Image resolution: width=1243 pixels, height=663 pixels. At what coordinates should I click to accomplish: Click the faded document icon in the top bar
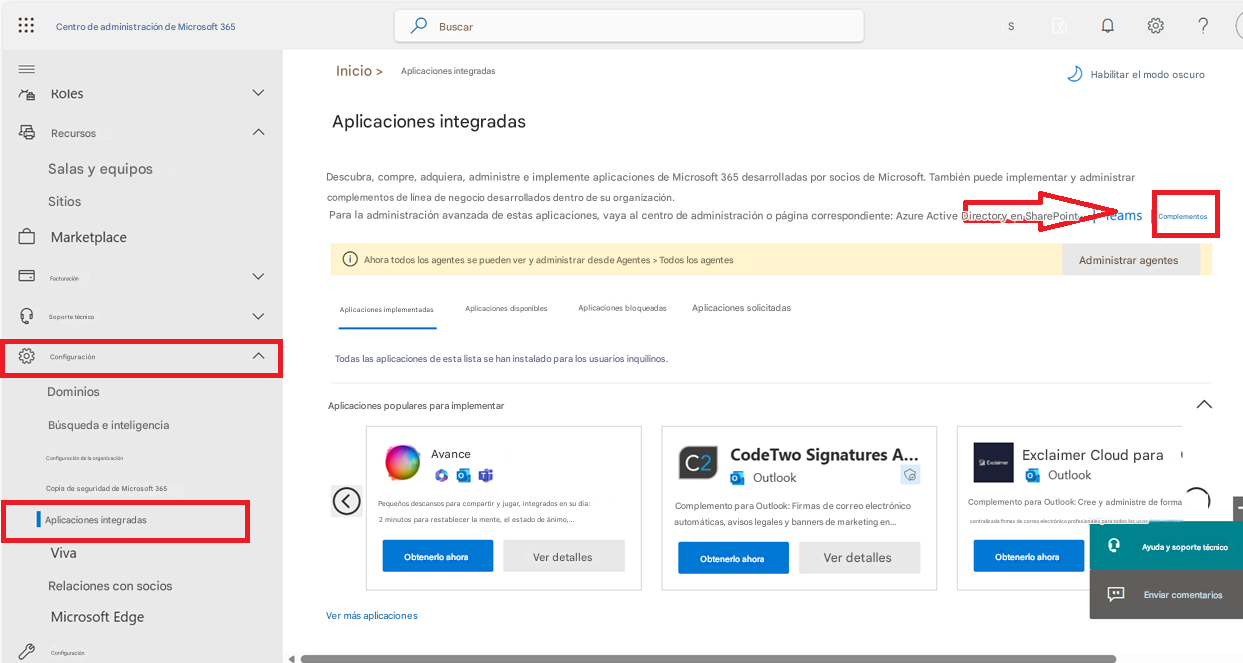[x=1059, y=26]
